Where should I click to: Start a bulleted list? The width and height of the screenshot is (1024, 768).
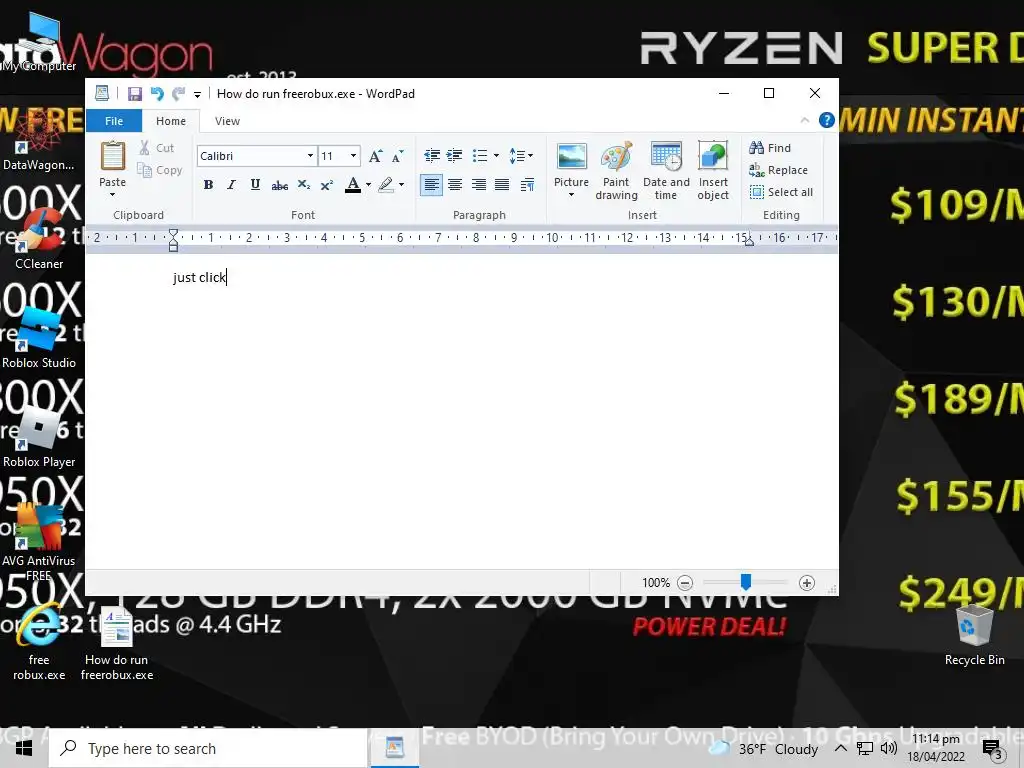click(480, 155)
